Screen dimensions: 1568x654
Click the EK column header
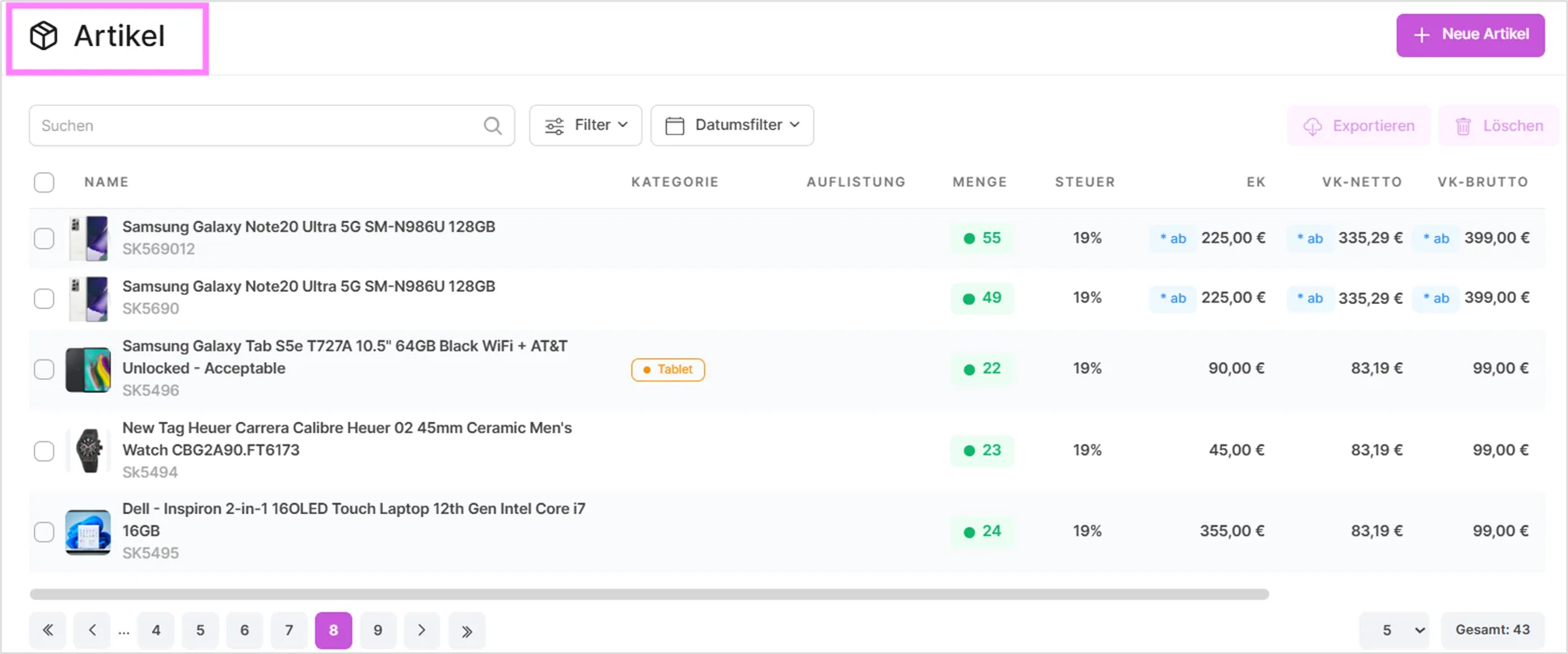1256,182
